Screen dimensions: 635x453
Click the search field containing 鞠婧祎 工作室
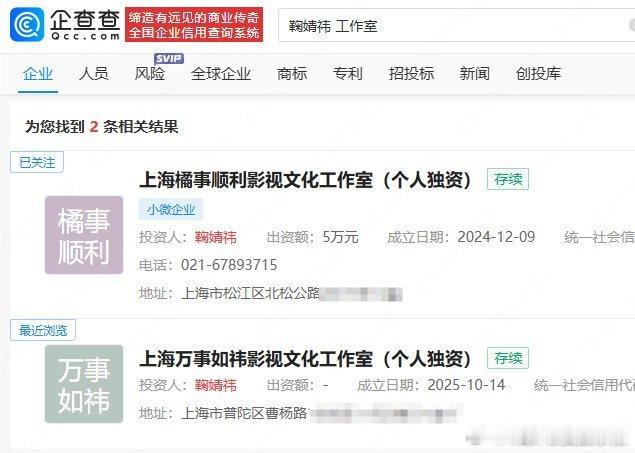point(456,25)
